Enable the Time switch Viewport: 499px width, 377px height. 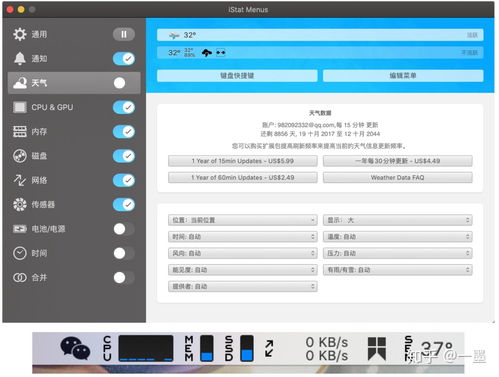click(124, 253)
